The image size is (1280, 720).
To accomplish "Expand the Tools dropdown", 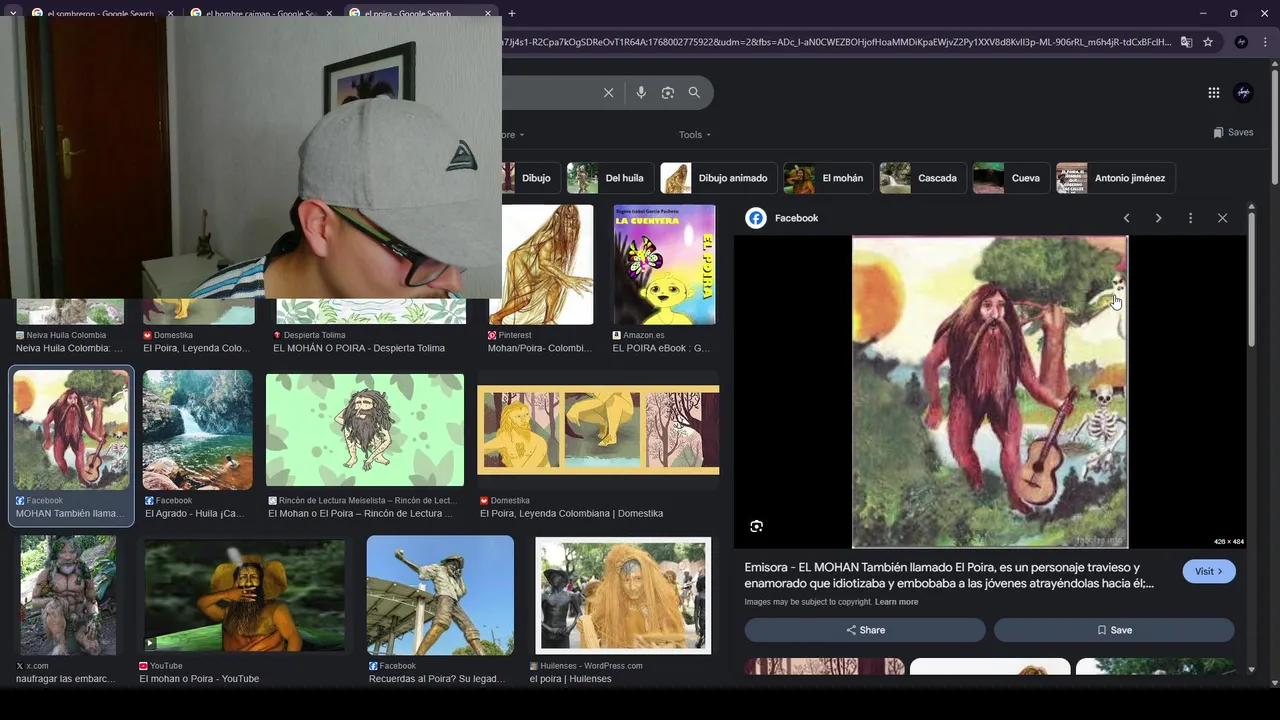I will [695, 135].
